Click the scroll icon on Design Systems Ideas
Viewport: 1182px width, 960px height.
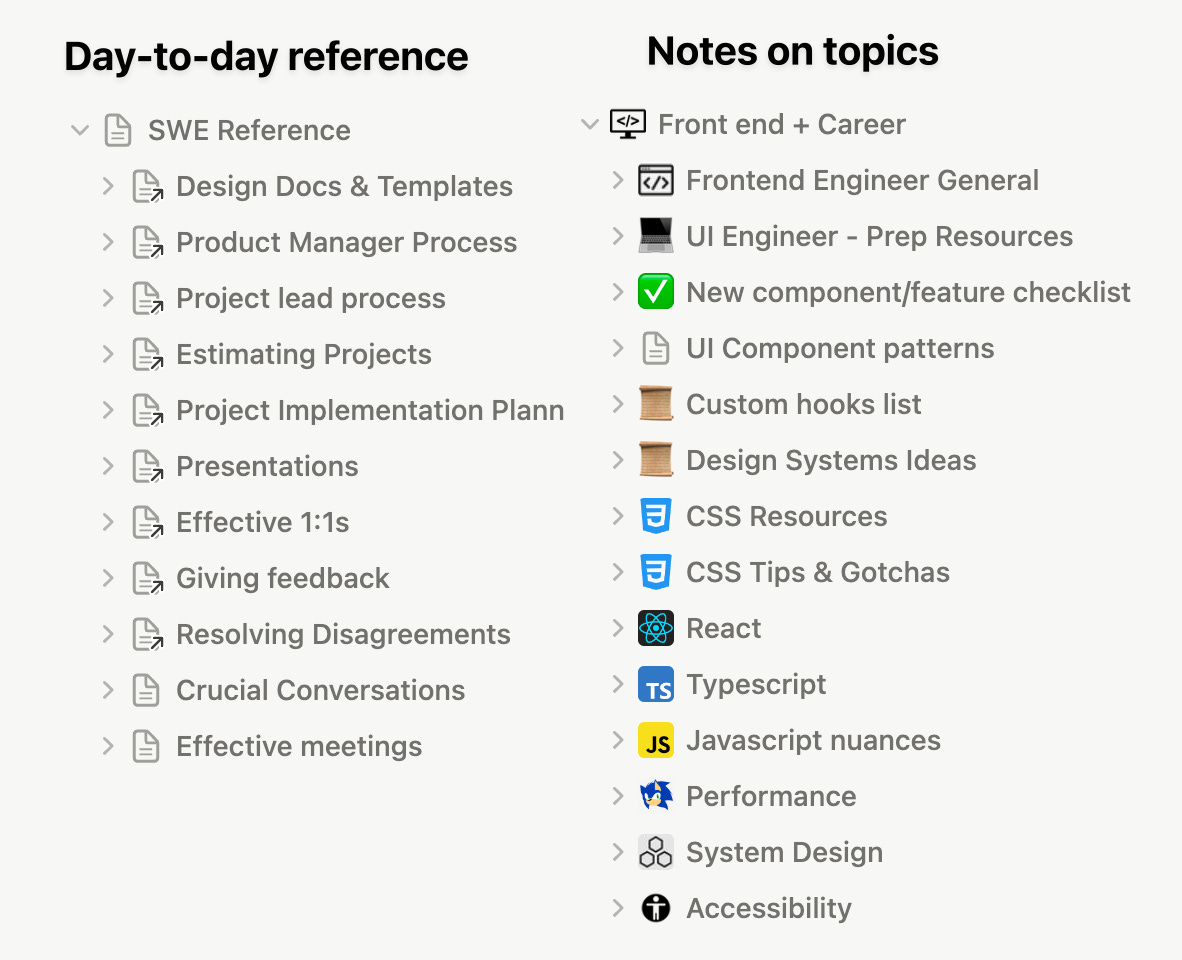pos(655,460)
